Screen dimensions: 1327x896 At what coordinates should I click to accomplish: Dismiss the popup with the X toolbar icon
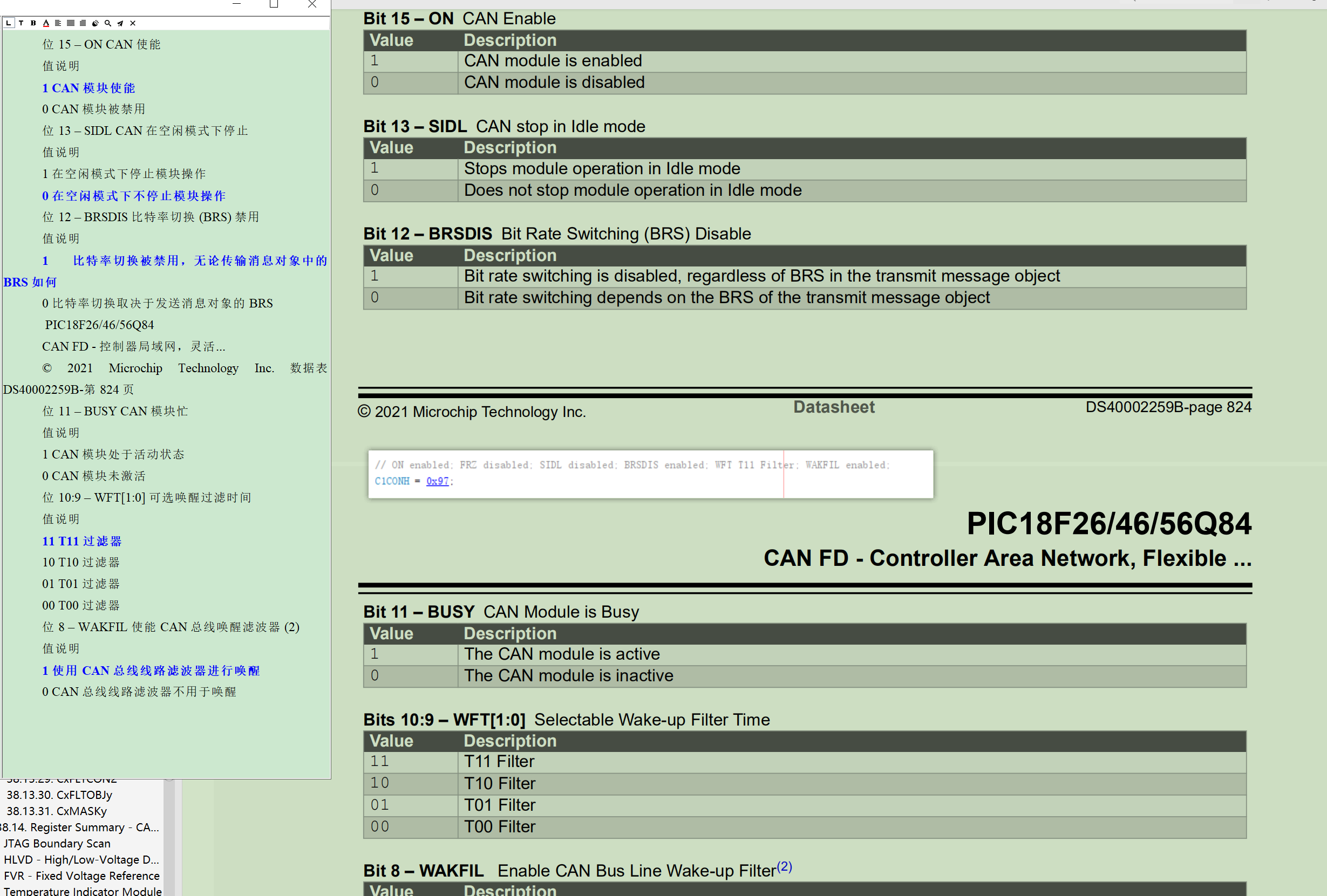[x=132, y=23]
